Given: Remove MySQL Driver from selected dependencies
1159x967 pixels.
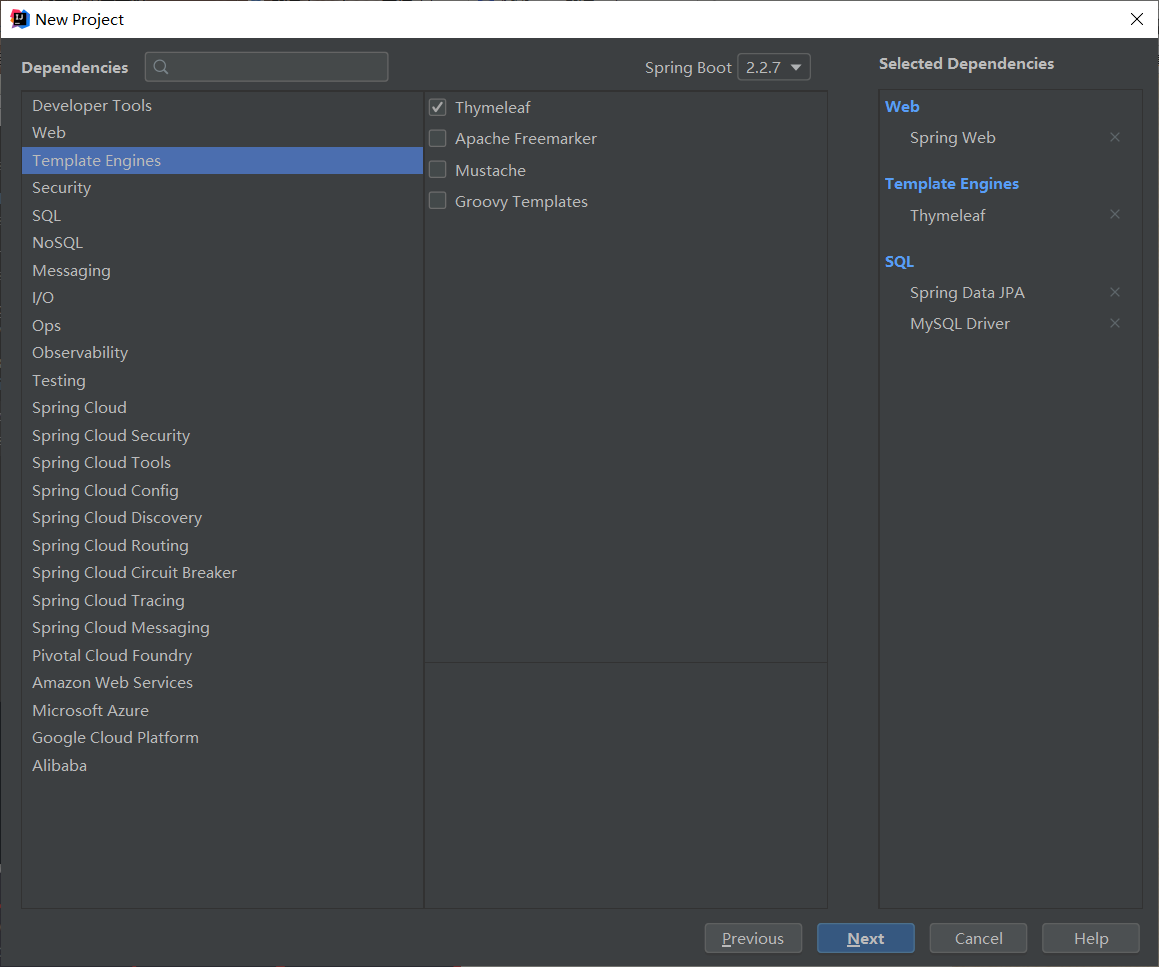Looking at the screenshot, I should coord(1115,323).
